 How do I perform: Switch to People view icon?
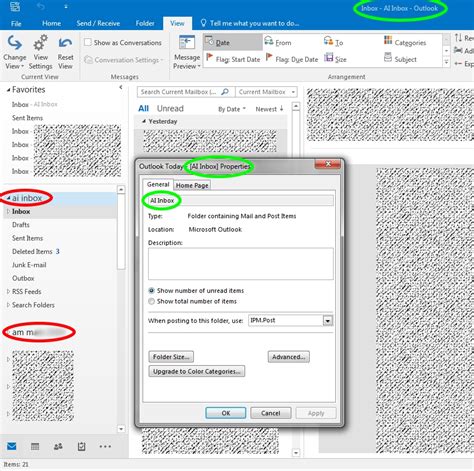coord(58,446)
